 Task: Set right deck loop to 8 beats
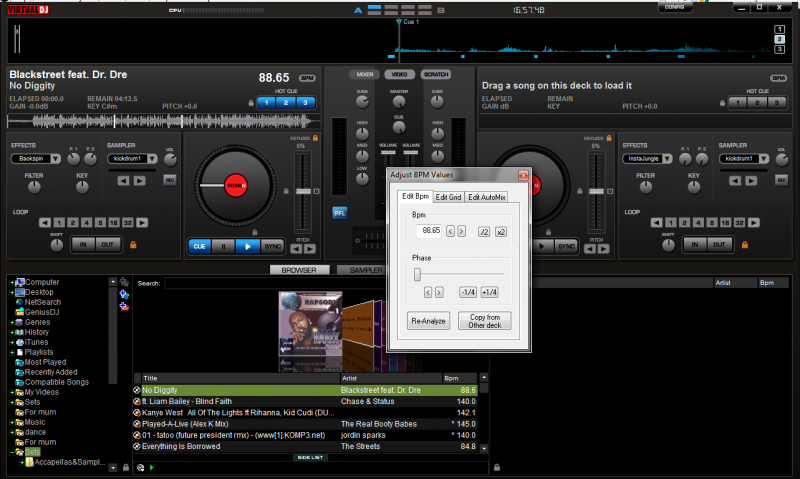(712, 222)
